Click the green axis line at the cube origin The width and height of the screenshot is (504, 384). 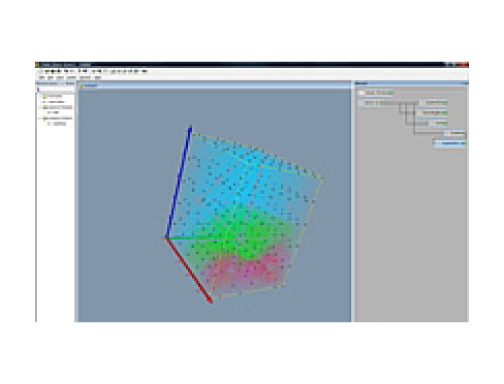coord(197,238)
